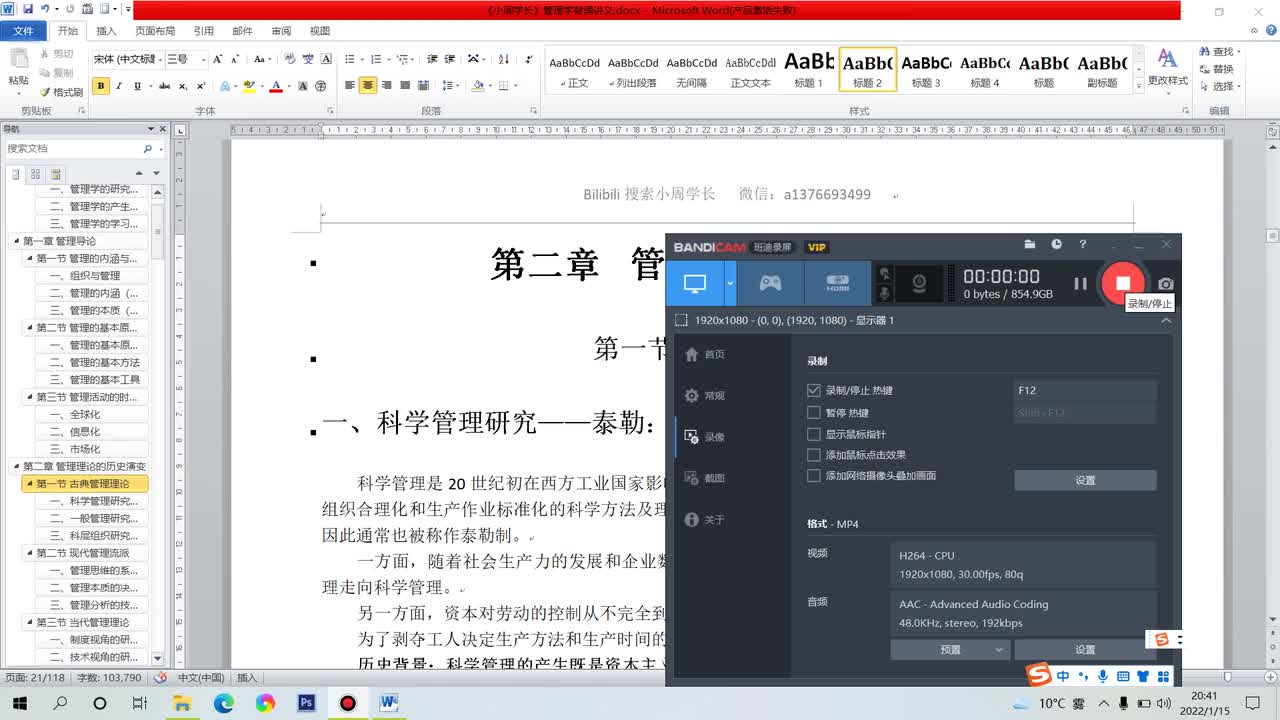Viewport: 1280px width, 720px height.
Task: Apply italic formatting in Word ribbon
Action: coord(119,86)
